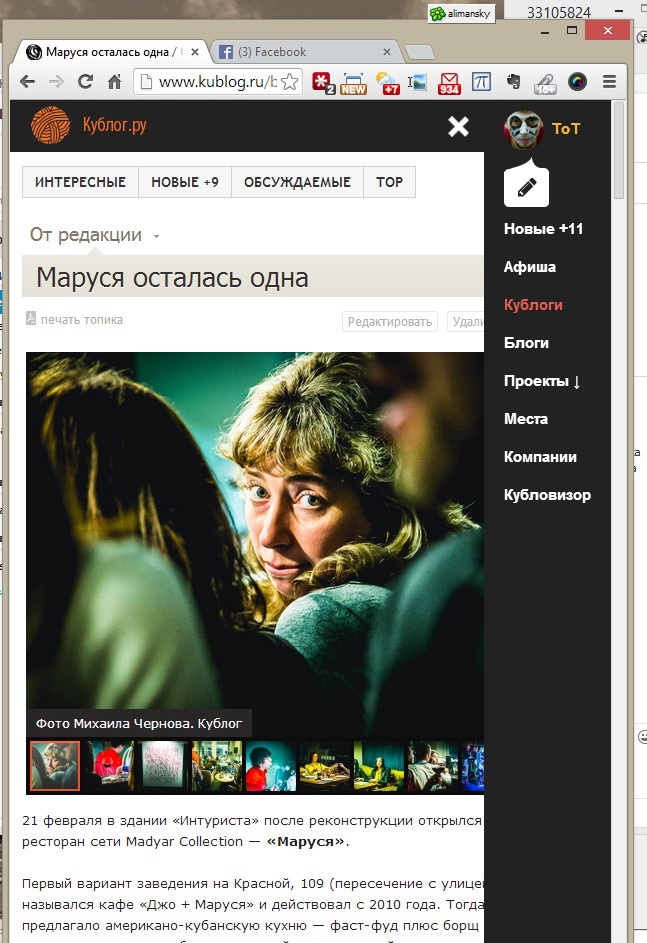647x943 pixels.
Task: Open Афиша in side menu
Action: (x=530, y=267)
